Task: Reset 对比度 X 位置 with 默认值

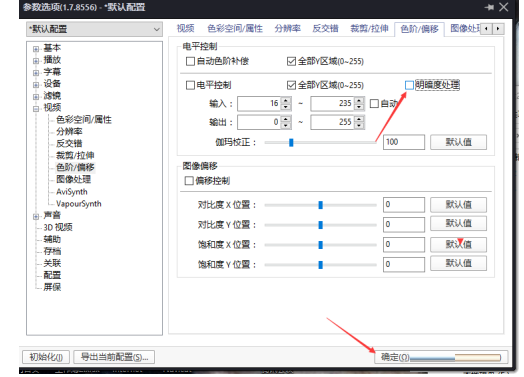Action: tap(458, 205)
